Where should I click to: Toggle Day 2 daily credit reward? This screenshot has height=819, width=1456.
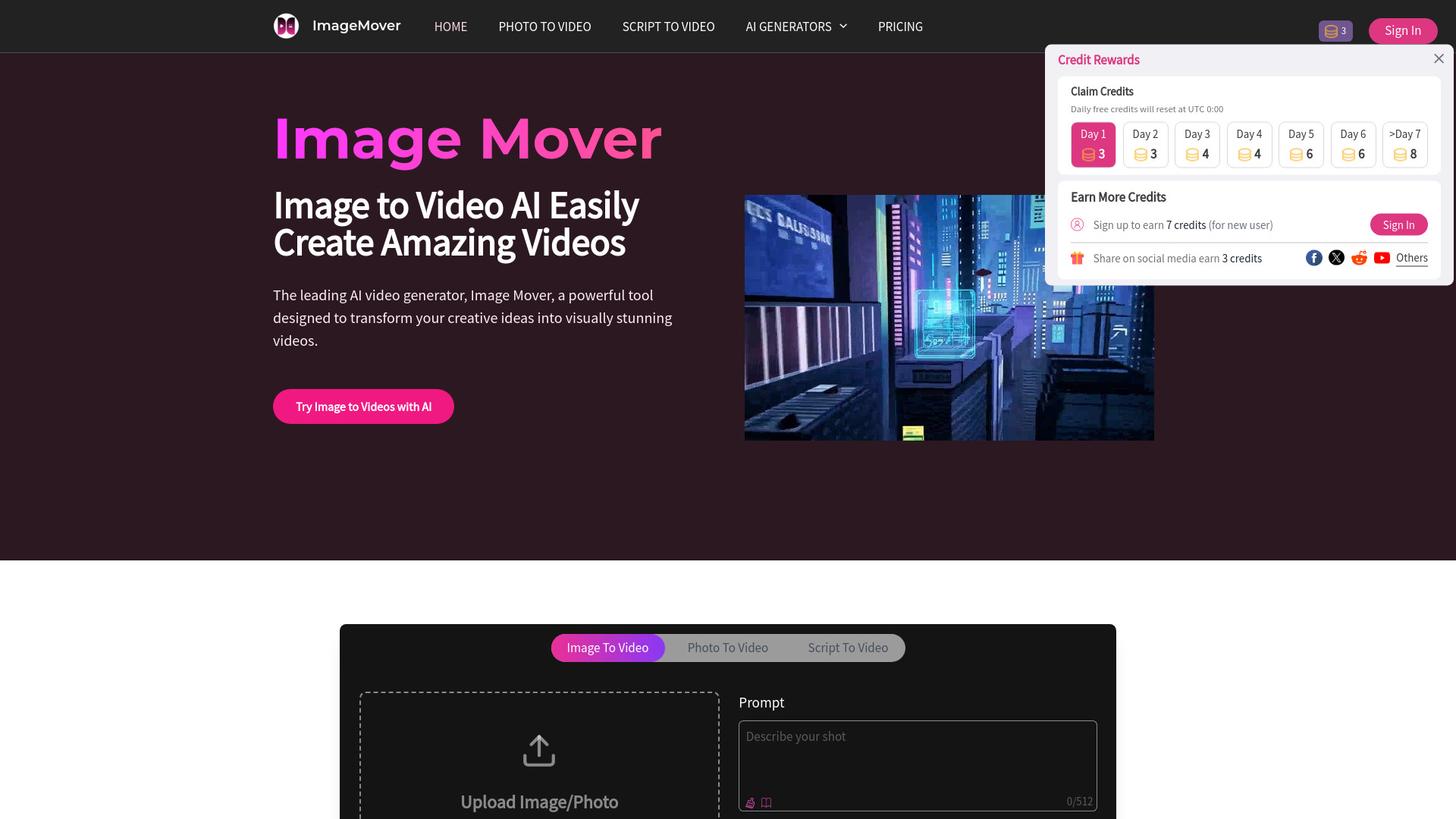(1145, 144)
